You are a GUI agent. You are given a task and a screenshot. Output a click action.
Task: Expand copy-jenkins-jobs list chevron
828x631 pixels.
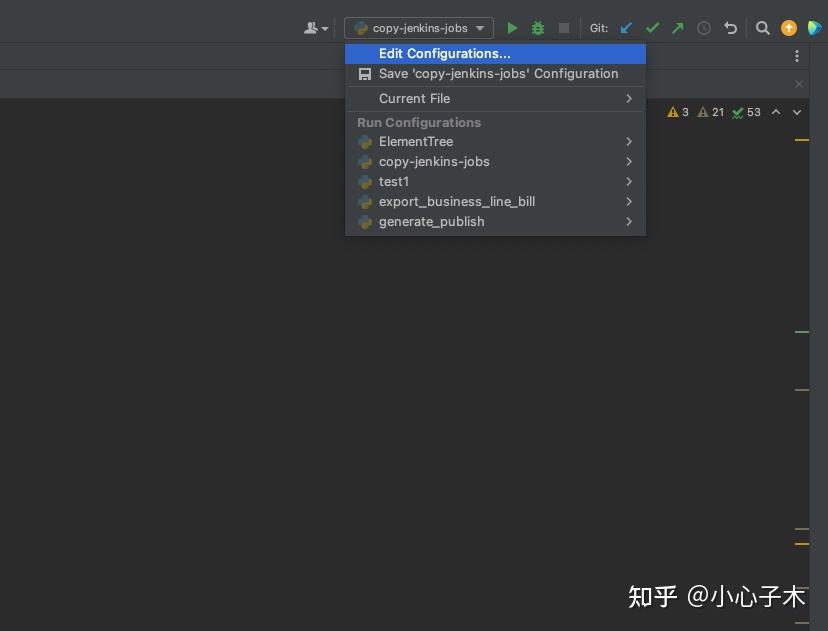pyautogui.click(x=628, y=162)
